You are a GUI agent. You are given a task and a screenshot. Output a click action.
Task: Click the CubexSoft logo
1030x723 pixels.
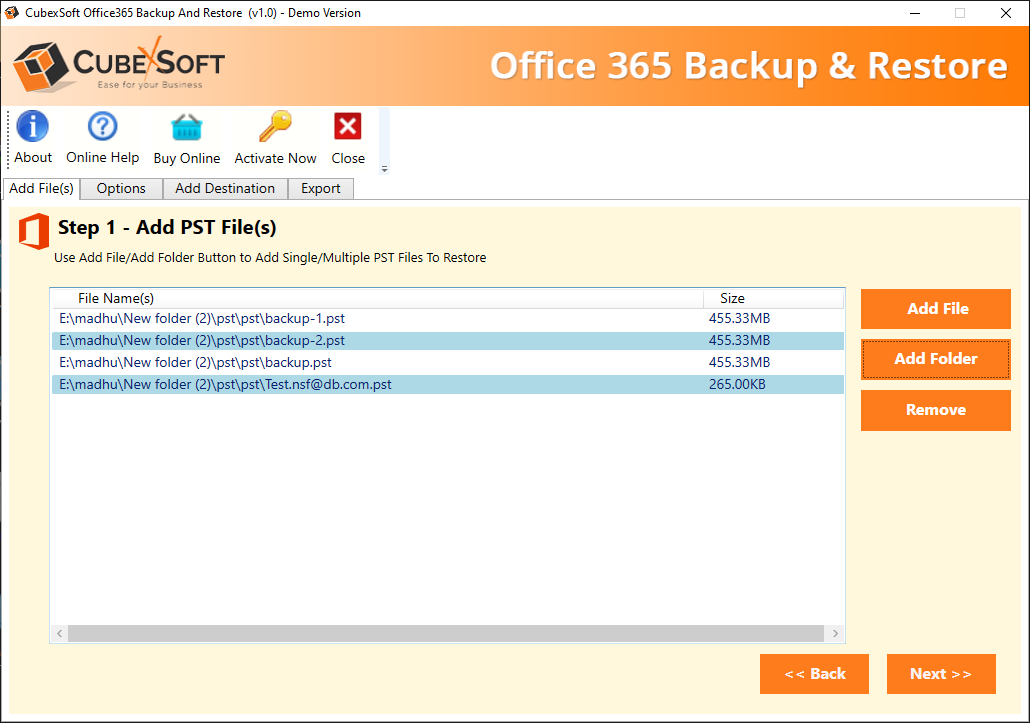(x=119, y=66)
